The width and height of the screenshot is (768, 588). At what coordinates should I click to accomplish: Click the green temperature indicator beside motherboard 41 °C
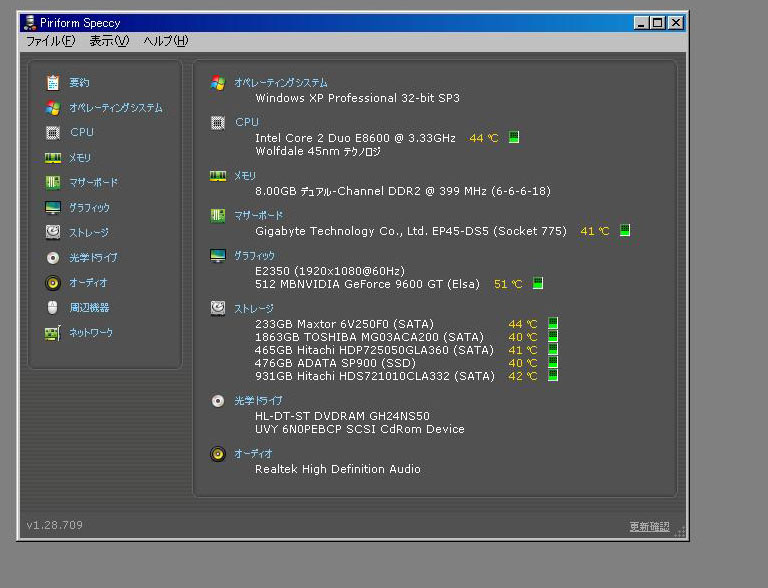click(x=625, y=230)
